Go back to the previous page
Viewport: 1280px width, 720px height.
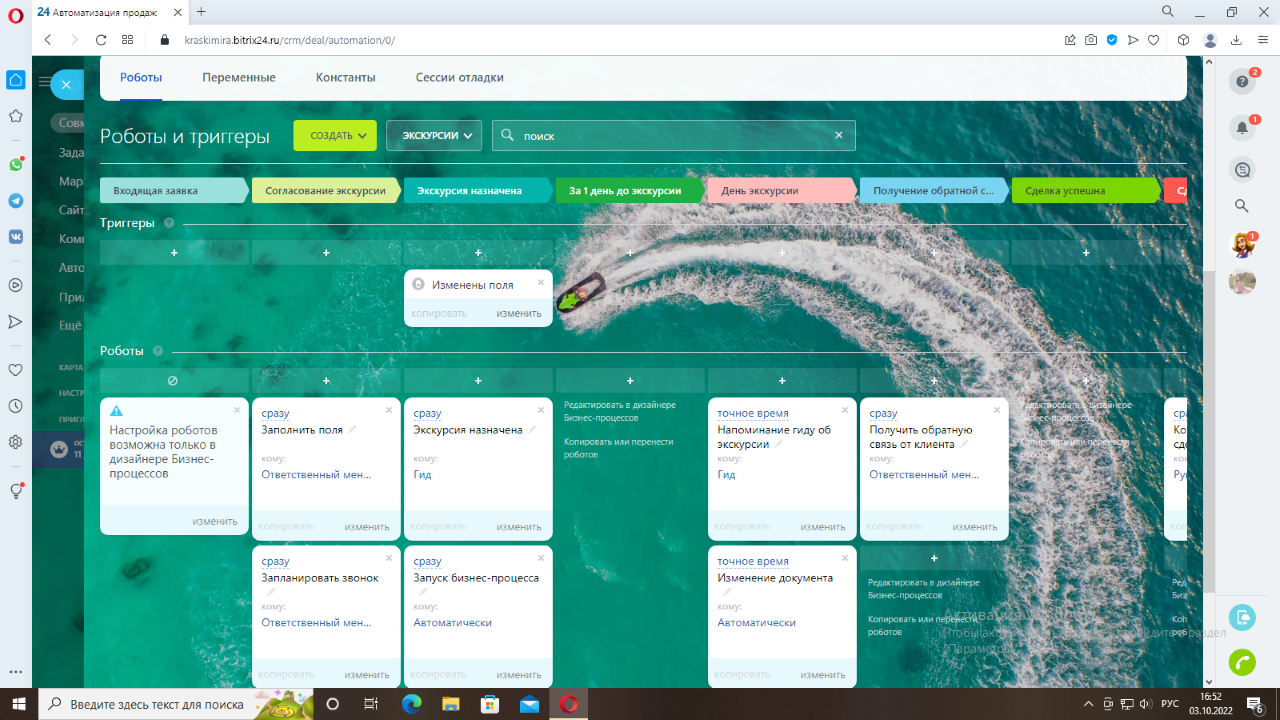48,40
